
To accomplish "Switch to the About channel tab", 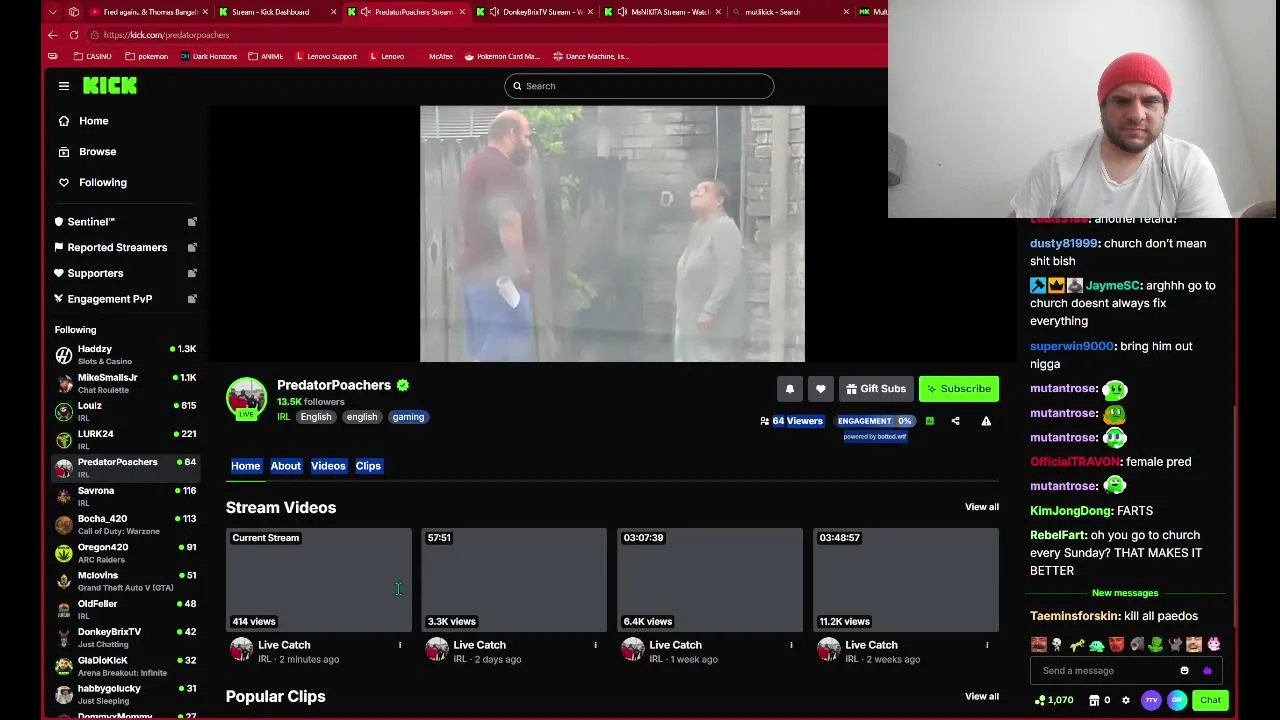I will tap(285, 466).
